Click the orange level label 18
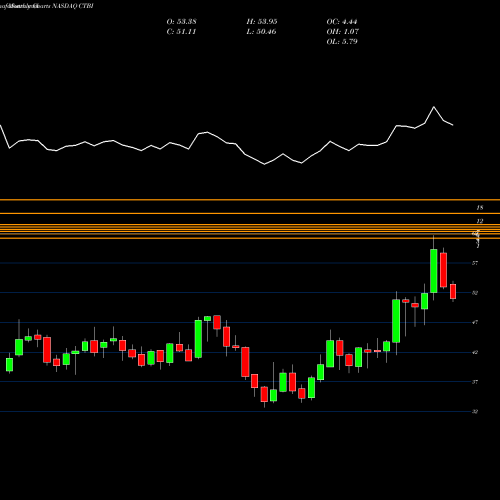This screenshot has height=500, width=500. (480, 208)
